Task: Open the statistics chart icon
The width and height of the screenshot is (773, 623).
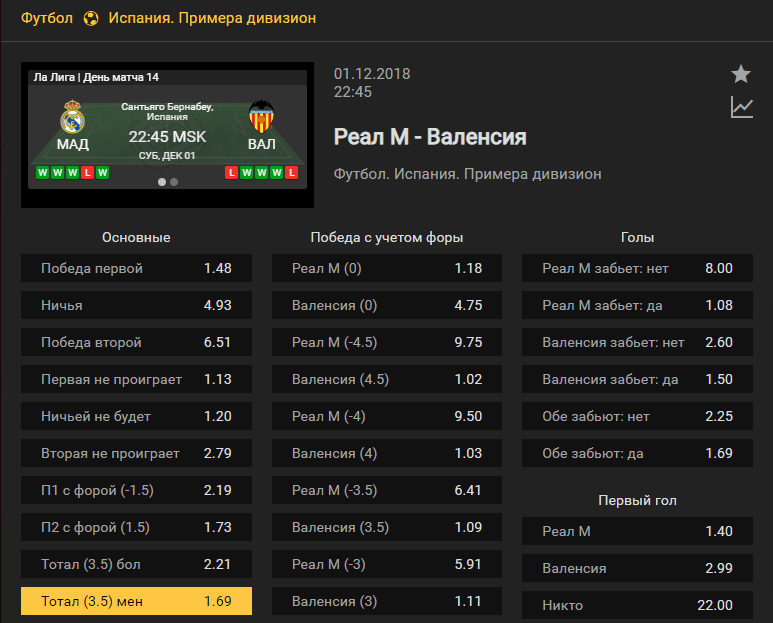Action: [741, 107]
